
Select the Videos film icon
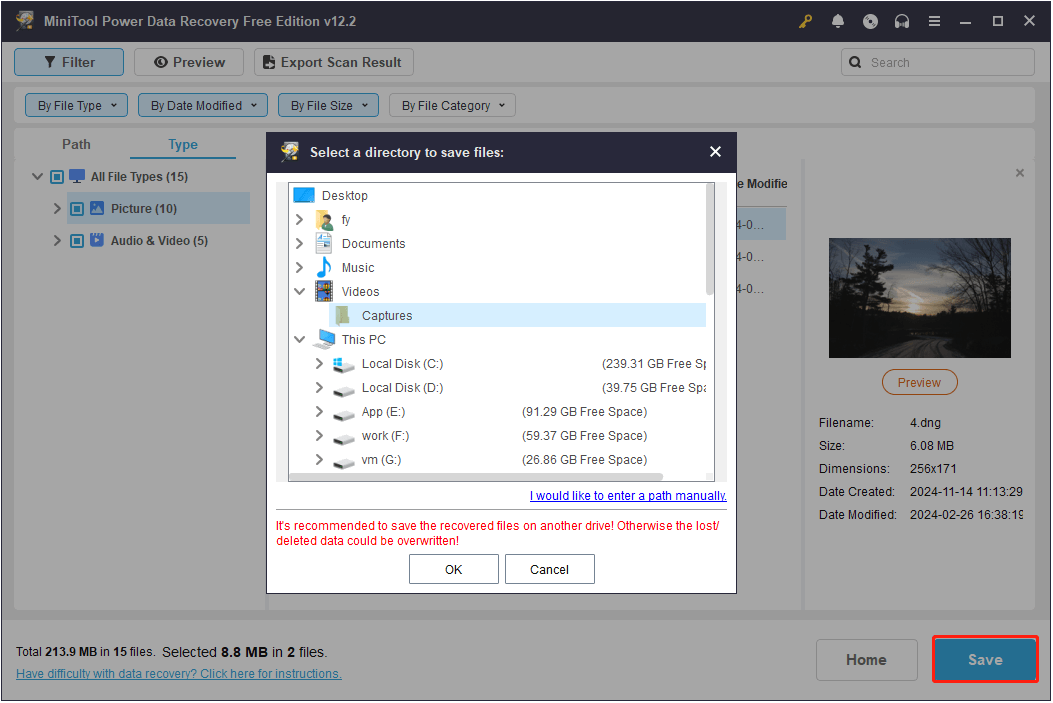(x=324, y=291)
